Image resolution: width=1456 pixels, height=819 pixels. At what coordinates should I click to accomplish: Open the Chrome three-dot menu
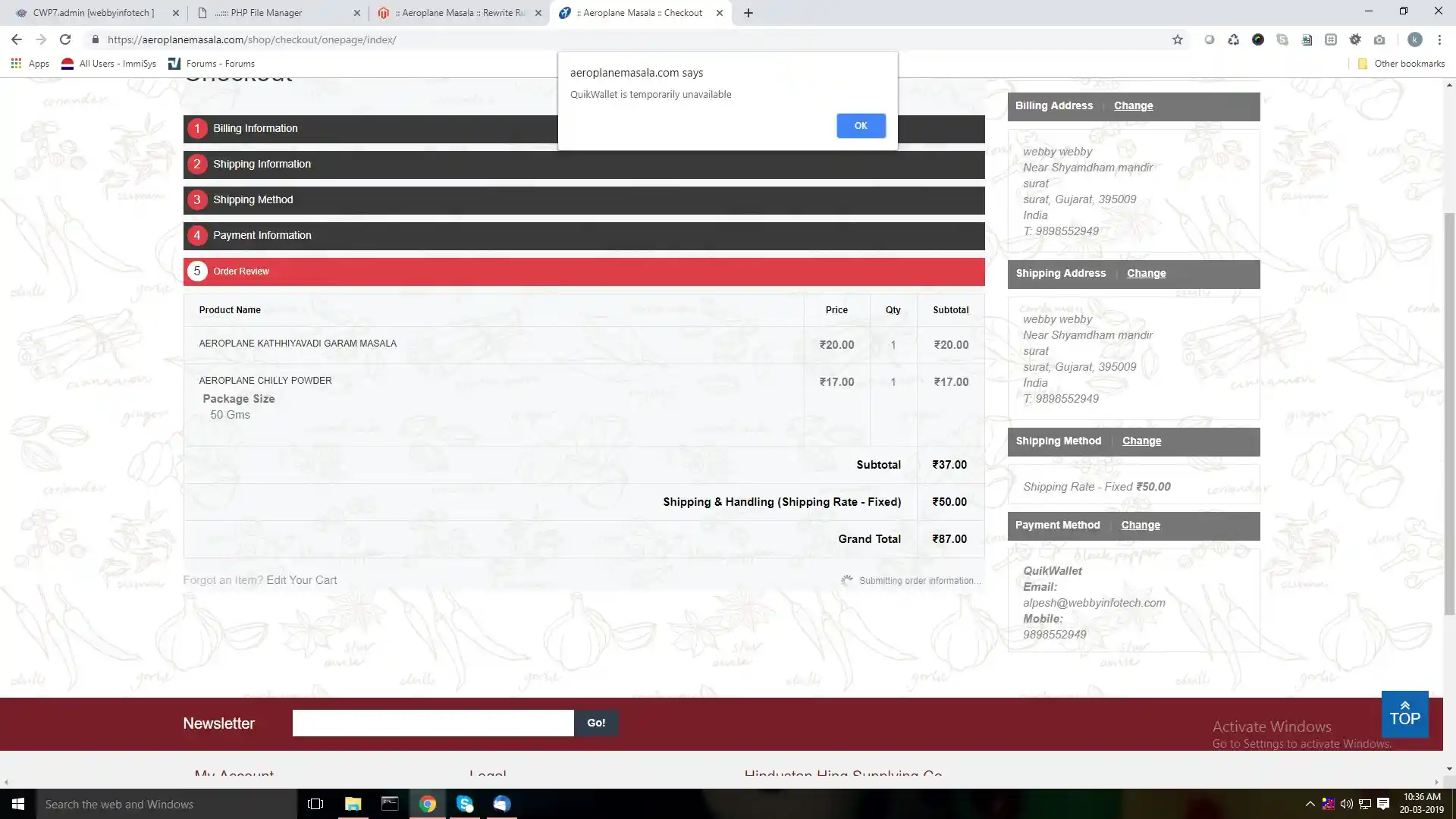coord(1439,39)
